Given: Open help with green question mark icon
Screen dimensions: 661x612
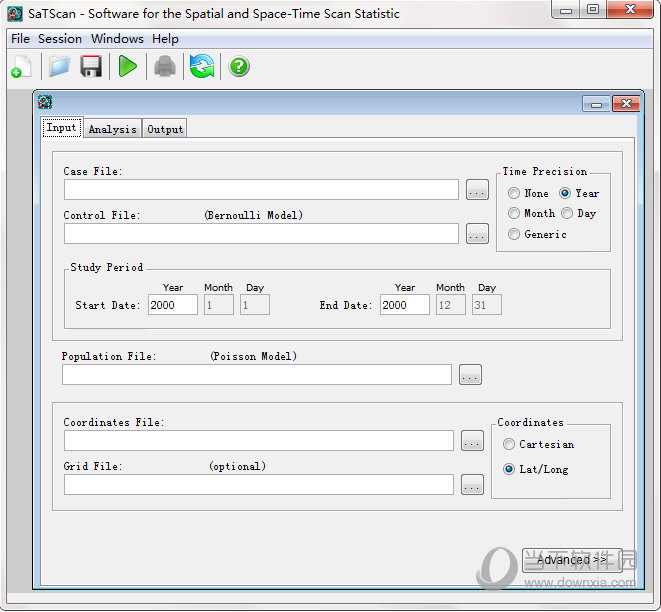Looking at the screenshot, I should [239, 67].
